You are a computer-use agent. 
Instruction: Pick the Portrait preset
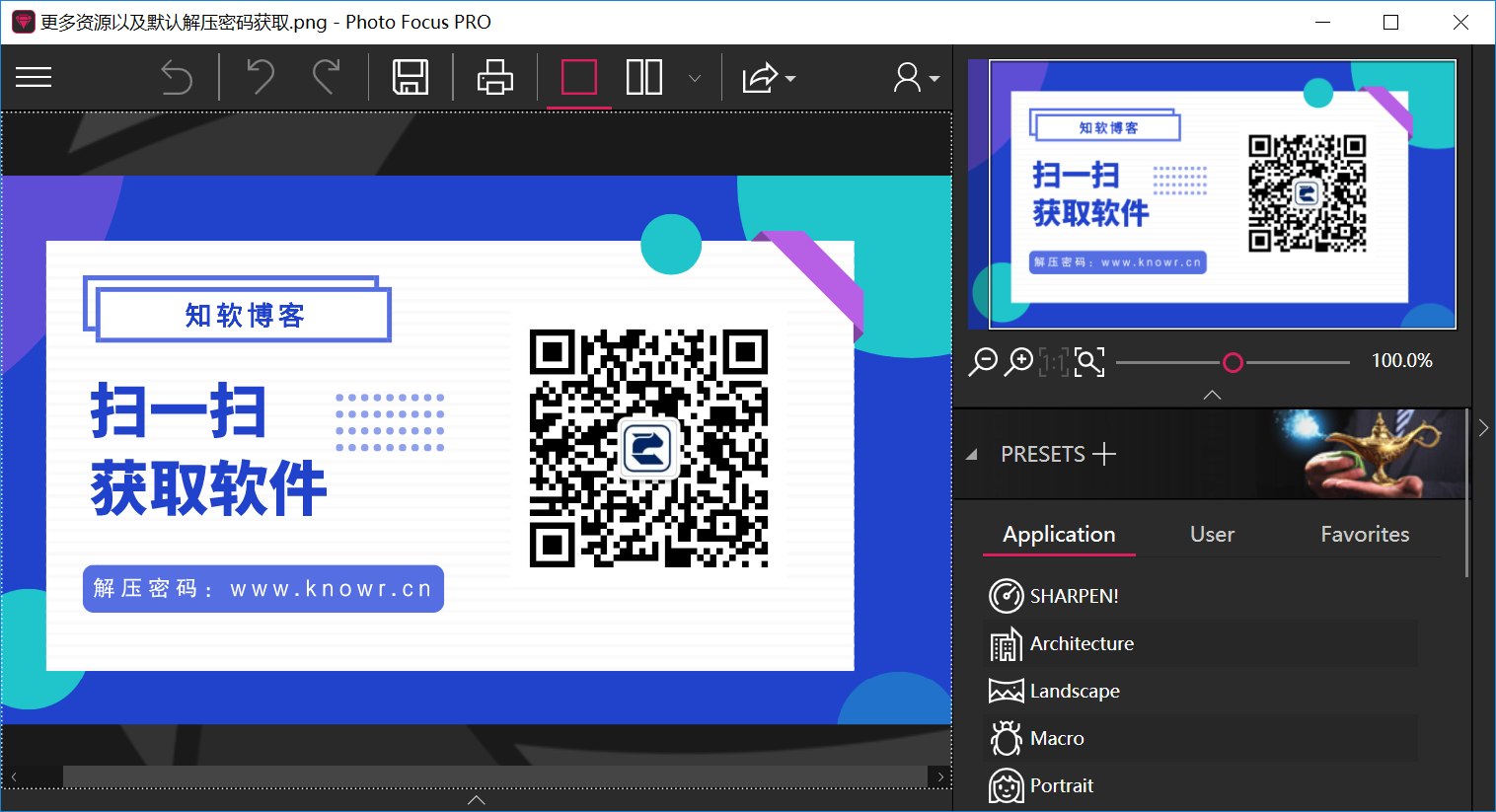(x=1202, y=785)
